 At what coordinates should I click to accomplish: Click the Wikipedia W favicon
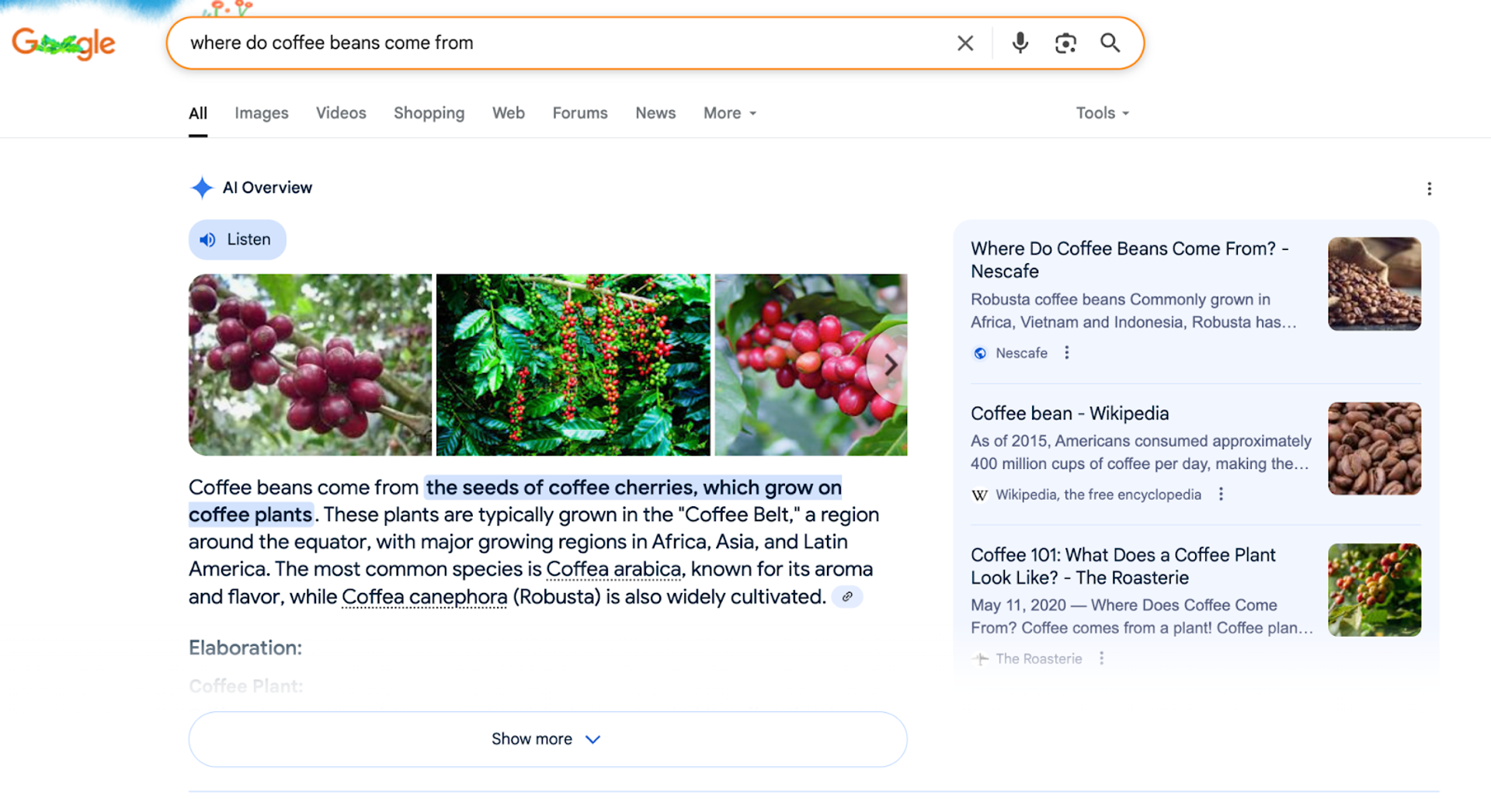pyautogui.click(x=980, y=494)
